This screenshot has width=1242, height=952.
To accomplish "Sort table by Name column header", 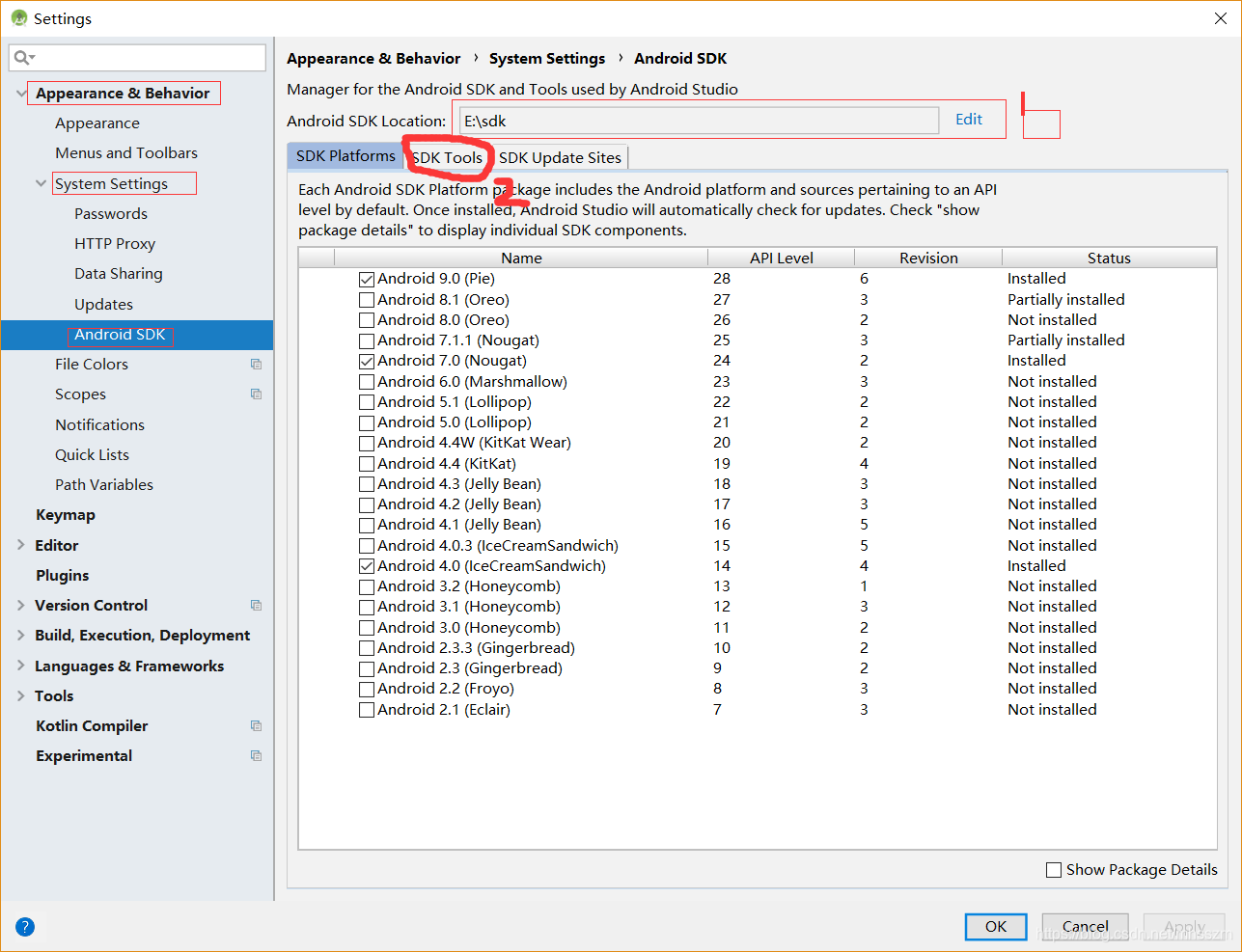I will [521, 258].
